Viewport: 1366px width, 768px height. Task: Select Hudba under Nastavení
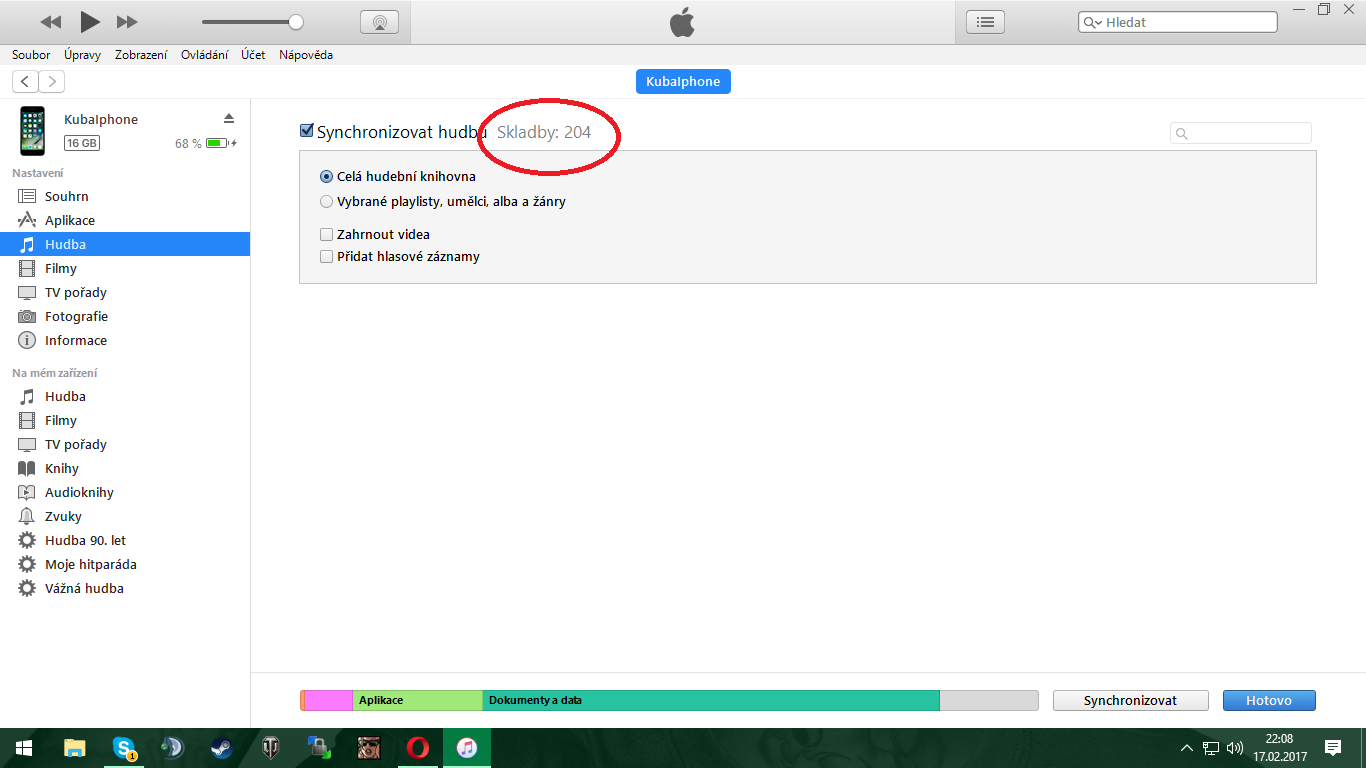pyautogui.click(x=125, y=244)
